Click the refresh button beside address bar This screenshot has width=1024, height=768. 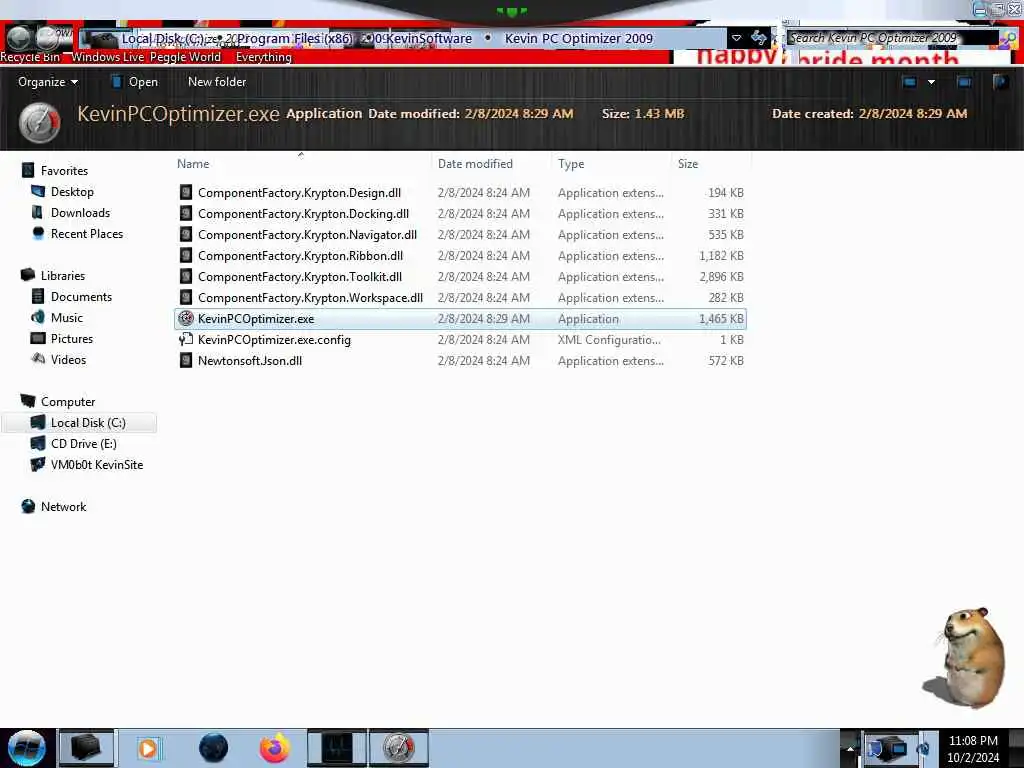point(759,38)
